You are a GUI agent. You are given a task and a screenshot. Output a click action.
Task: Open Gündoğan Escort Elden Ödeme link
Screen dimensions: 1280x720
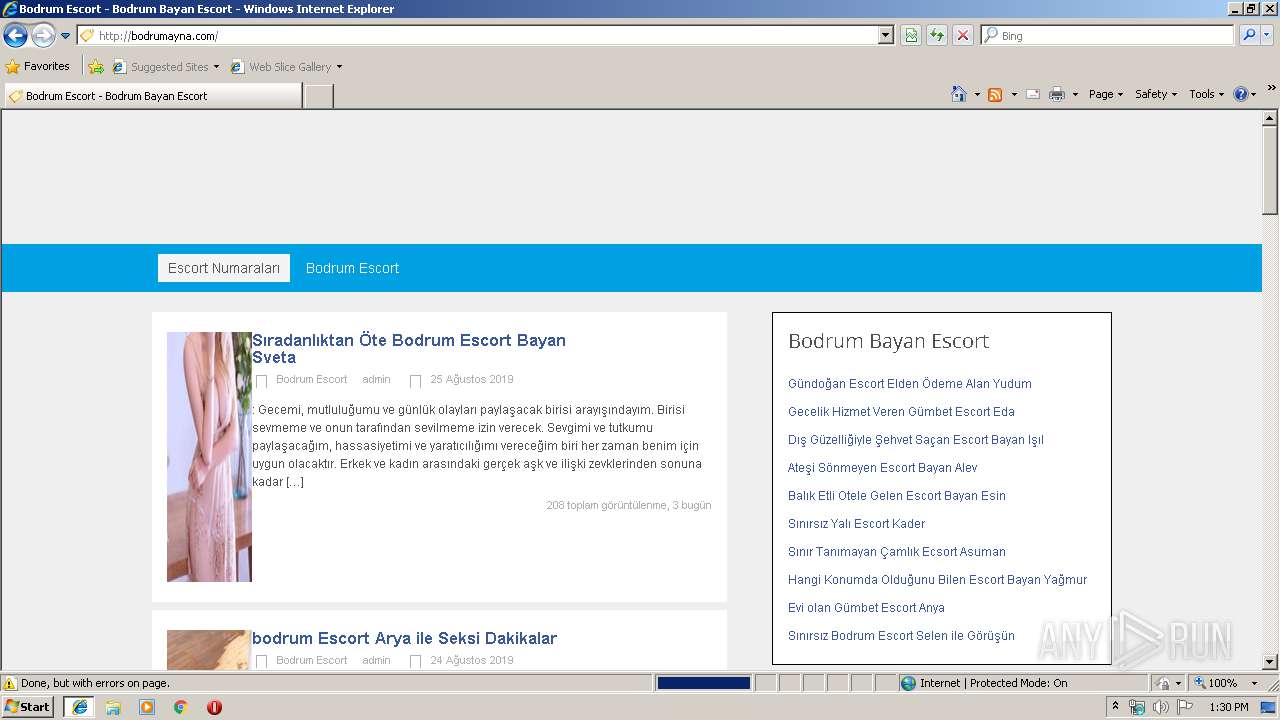coord(909,384)
